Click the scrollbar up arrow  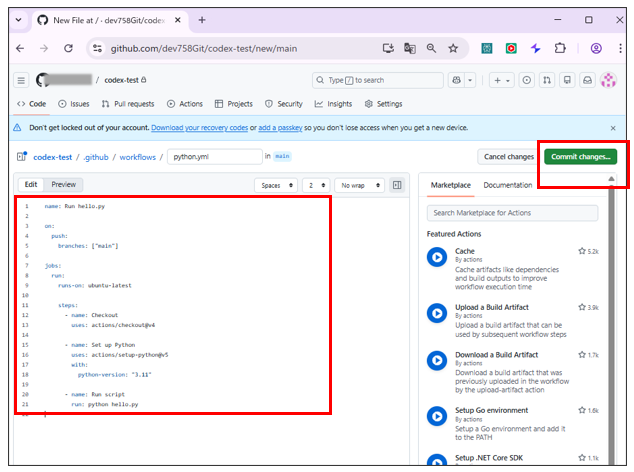tap(611, 178)
